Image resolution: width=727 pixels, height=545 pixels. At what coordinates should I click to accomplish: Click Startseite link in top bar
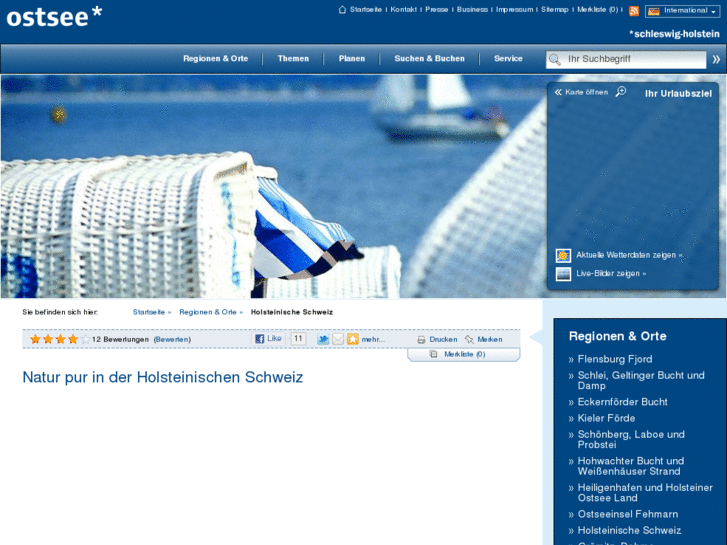(366, 9)
